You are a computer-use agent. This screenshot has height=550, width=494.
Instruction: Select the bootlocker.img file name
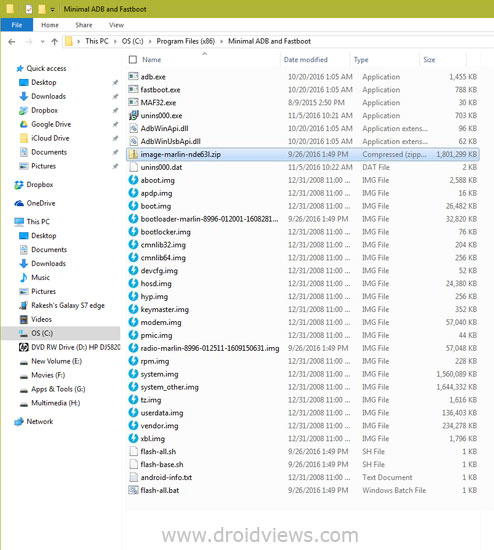click(166, 232)
